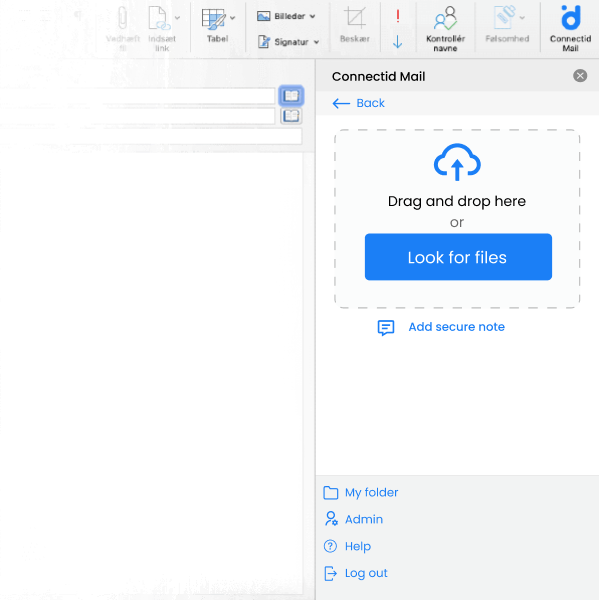Click Log out

pyautogui.click(x=366, y=573)
